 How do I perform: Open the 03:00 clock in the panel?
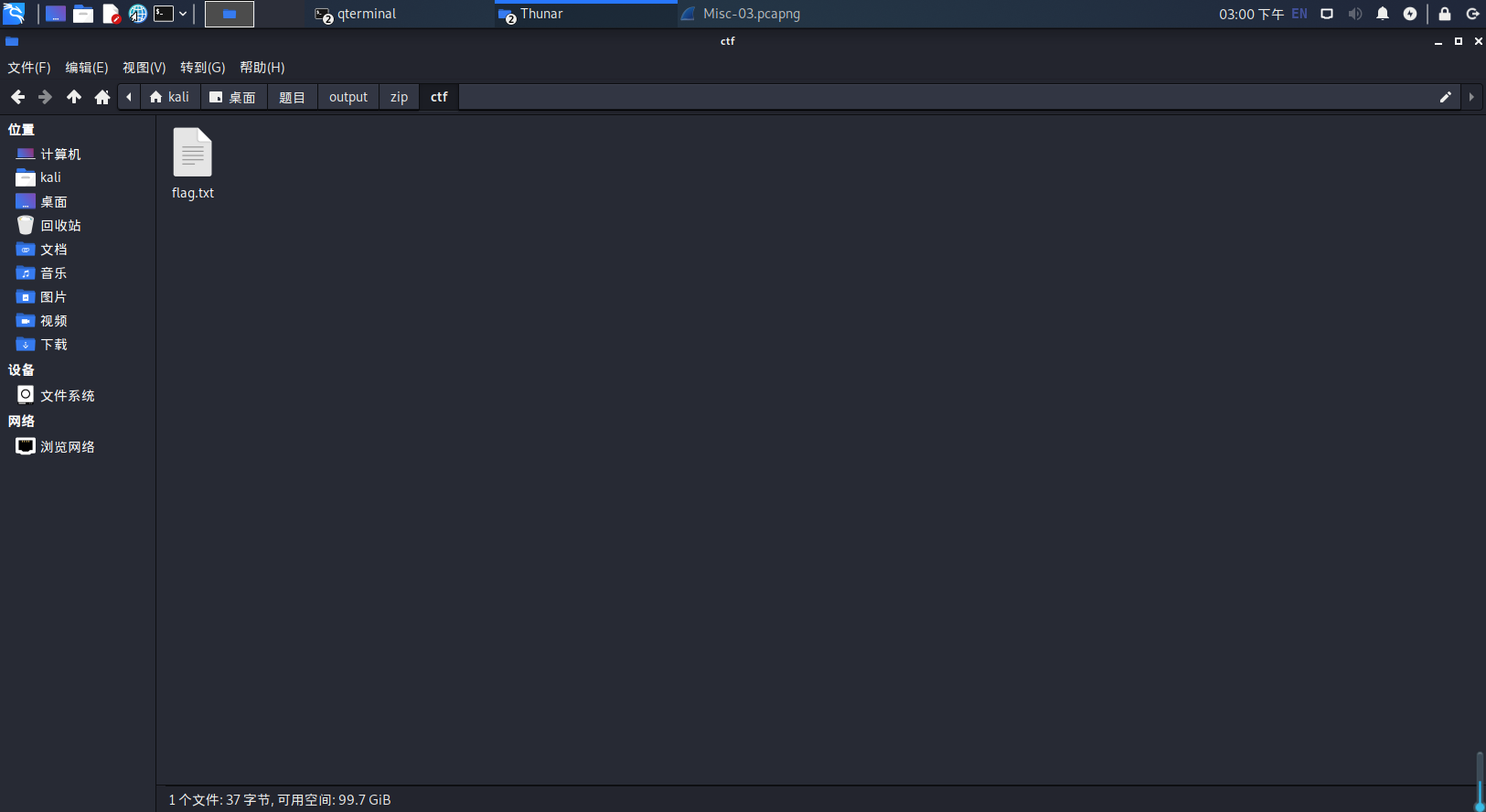pos(1251,14)
